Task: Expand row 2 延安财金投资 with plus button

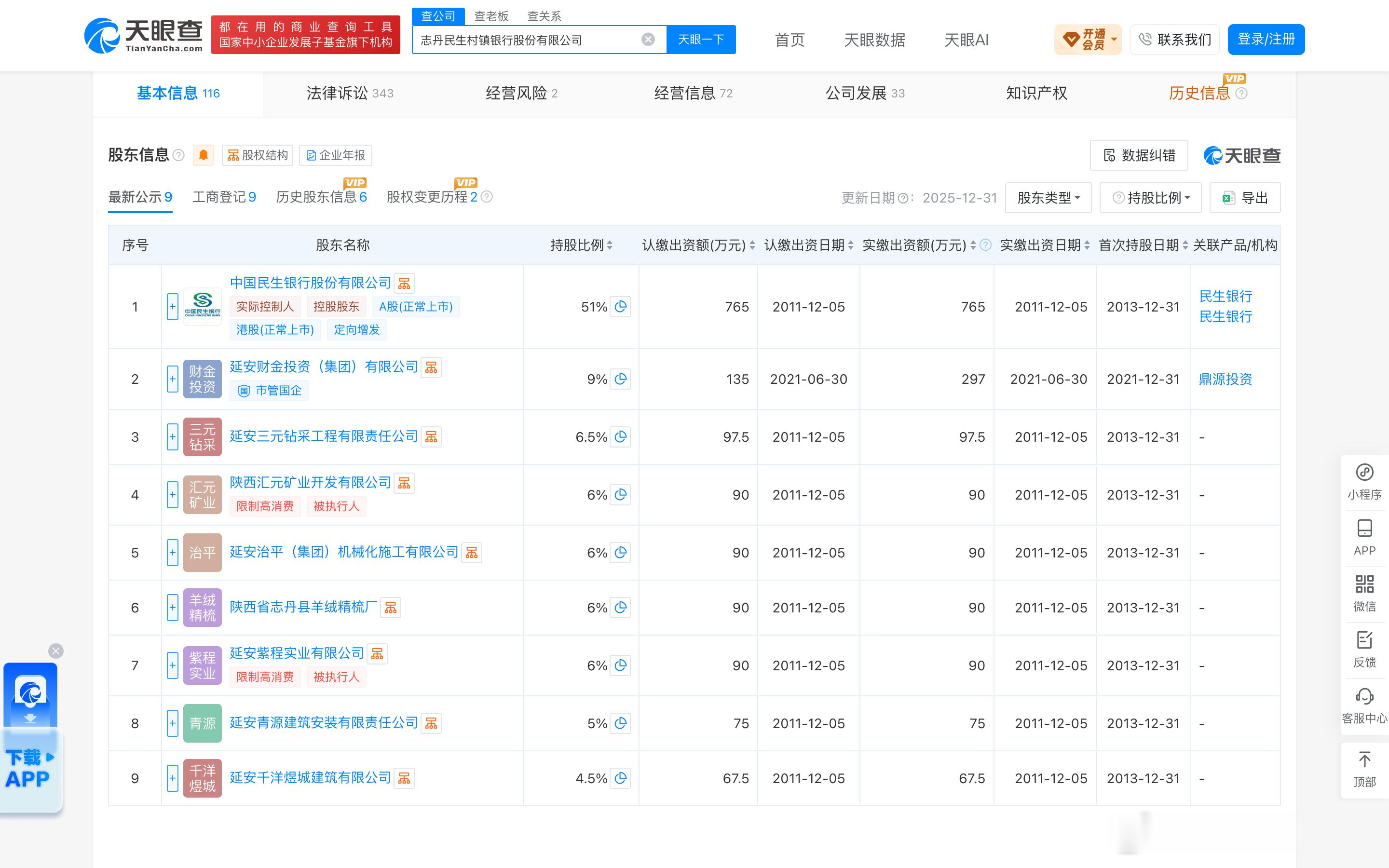Action: pos(172,379)
